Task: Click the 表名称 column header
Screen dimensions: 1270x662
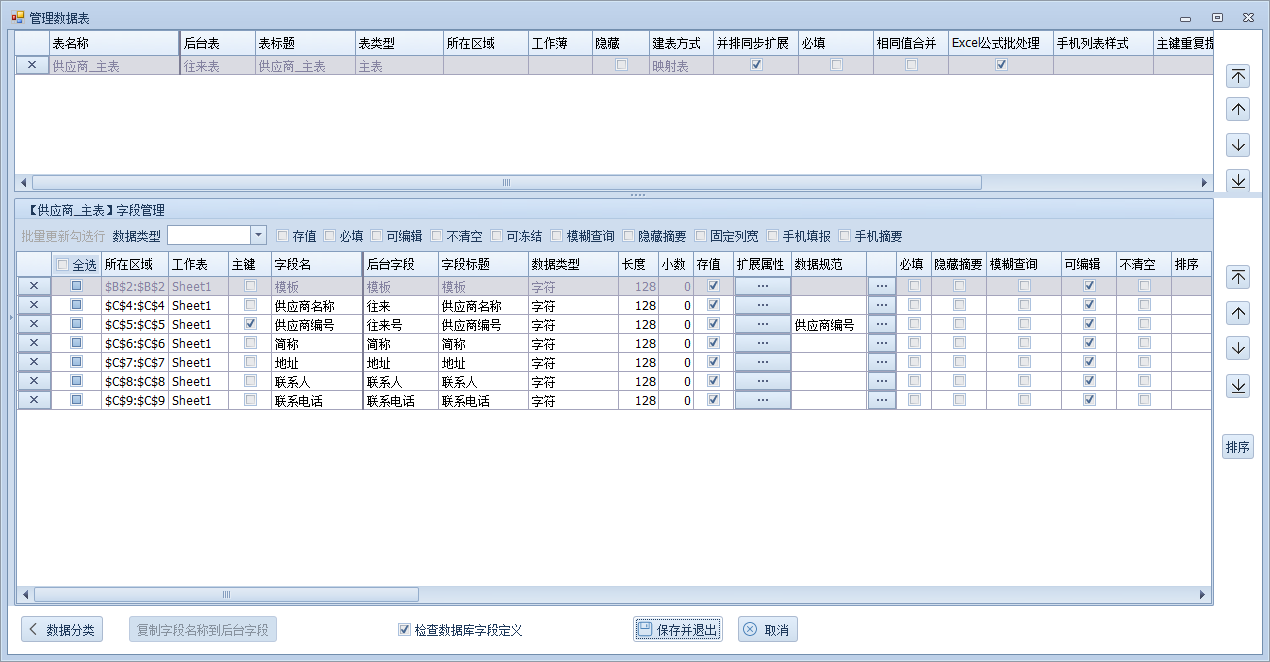Action: pyautogui.click(x=113, y=44)
